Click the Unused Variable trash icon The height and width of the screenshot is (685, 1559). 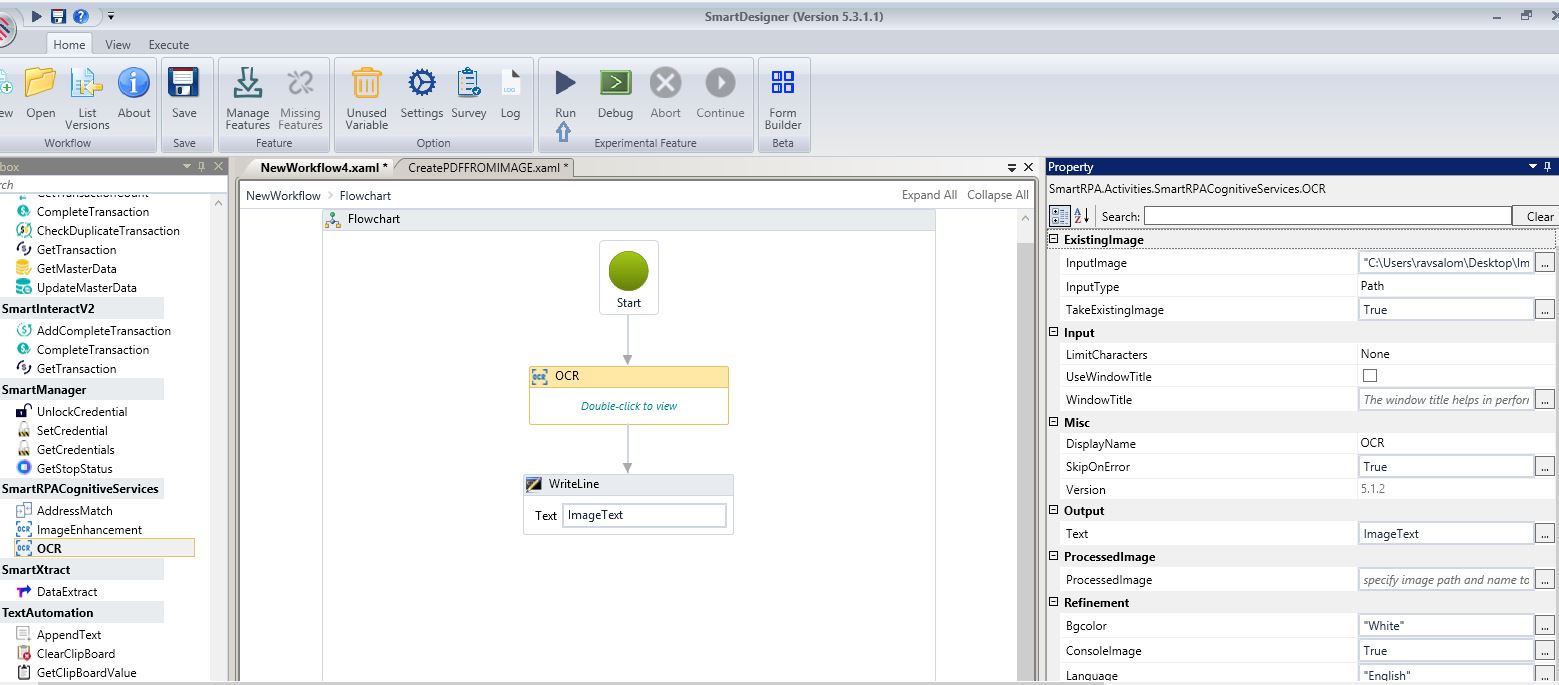(366, 84)
